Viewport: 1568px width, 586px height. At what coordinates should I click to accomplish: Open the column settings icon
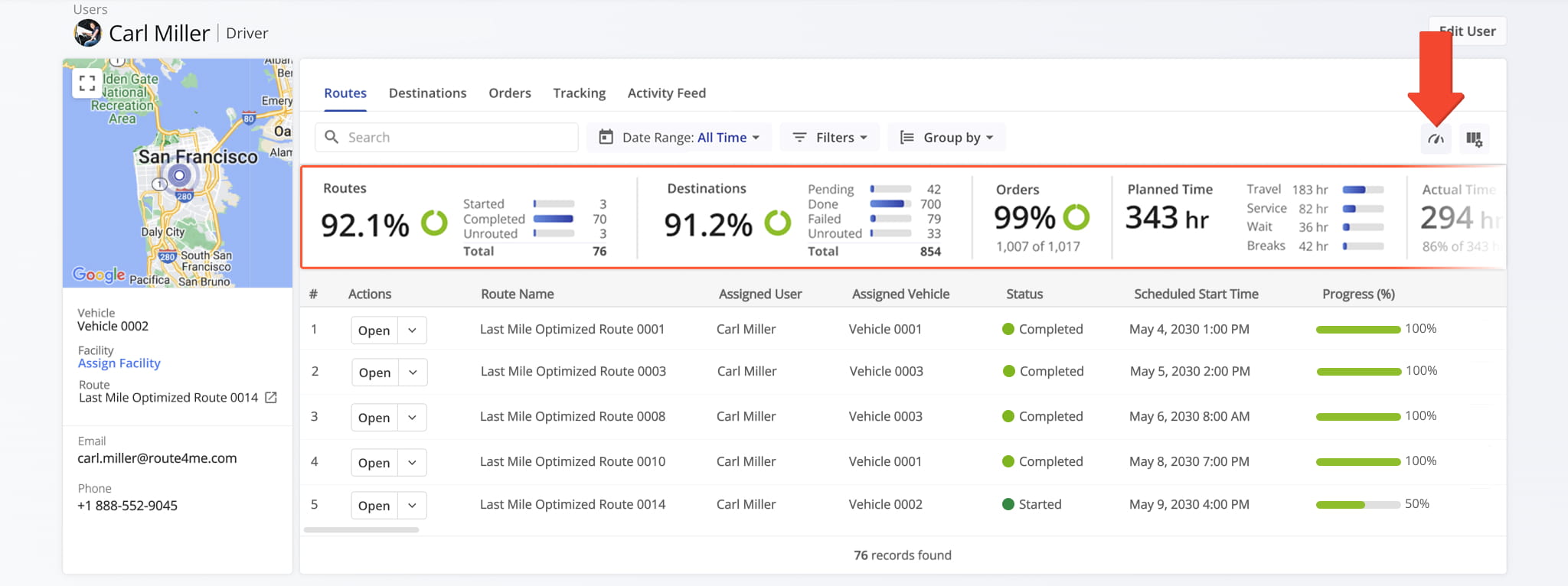(x=1474, y=138)
